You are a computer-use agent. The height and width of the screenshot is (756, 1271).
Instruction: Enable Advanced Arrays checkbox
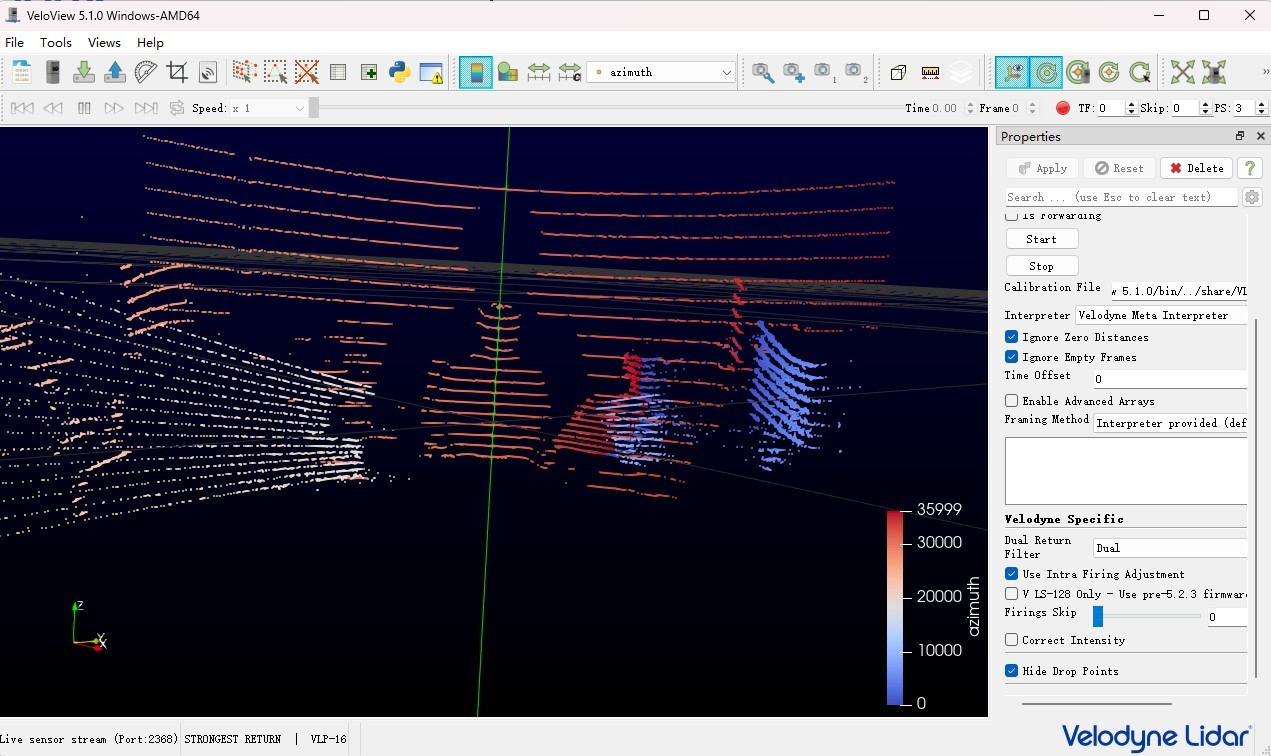pyautogui.click(x=1012, y=401)
